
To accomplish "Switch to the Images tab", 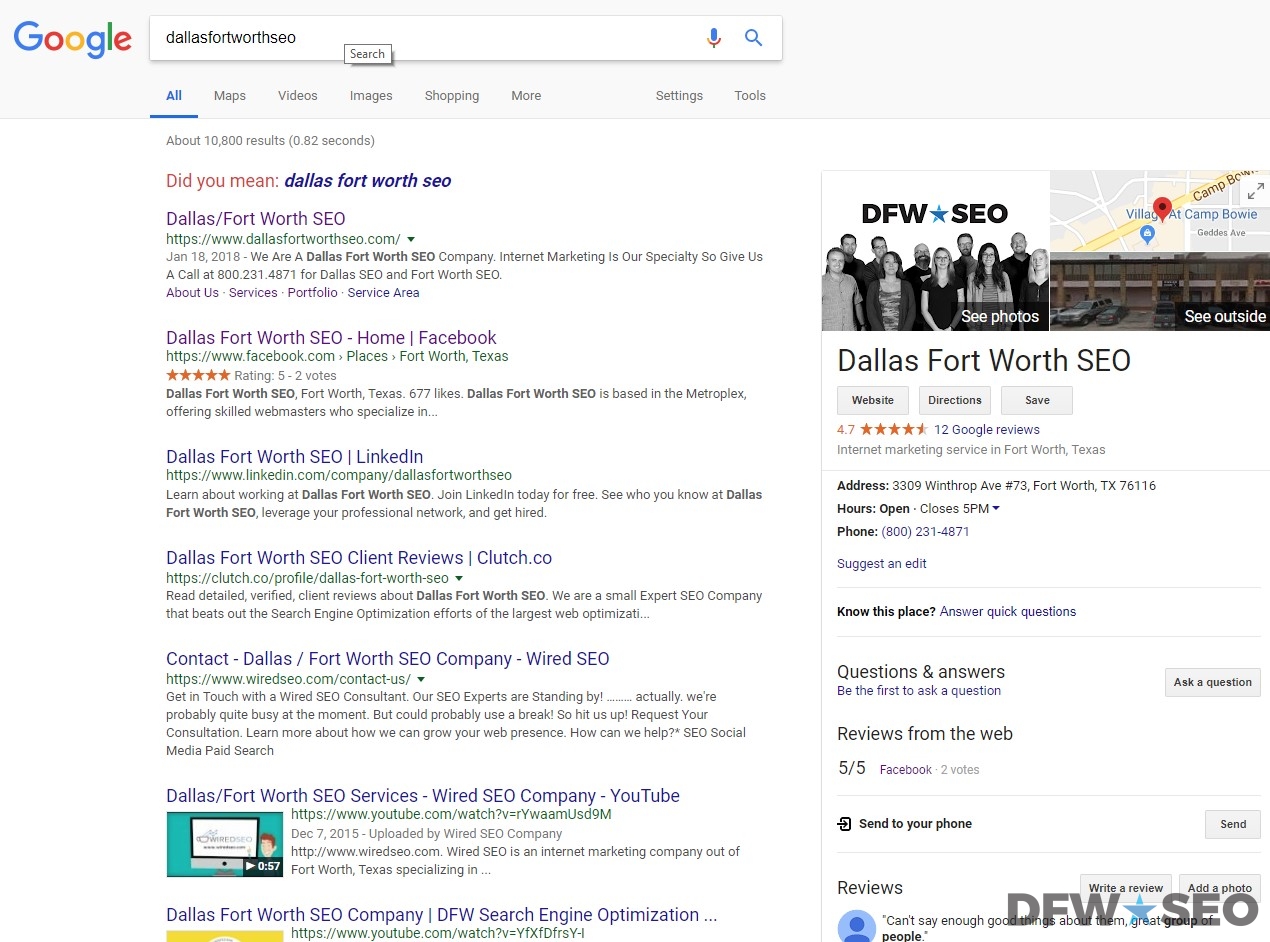I will (x=371, y=96).
